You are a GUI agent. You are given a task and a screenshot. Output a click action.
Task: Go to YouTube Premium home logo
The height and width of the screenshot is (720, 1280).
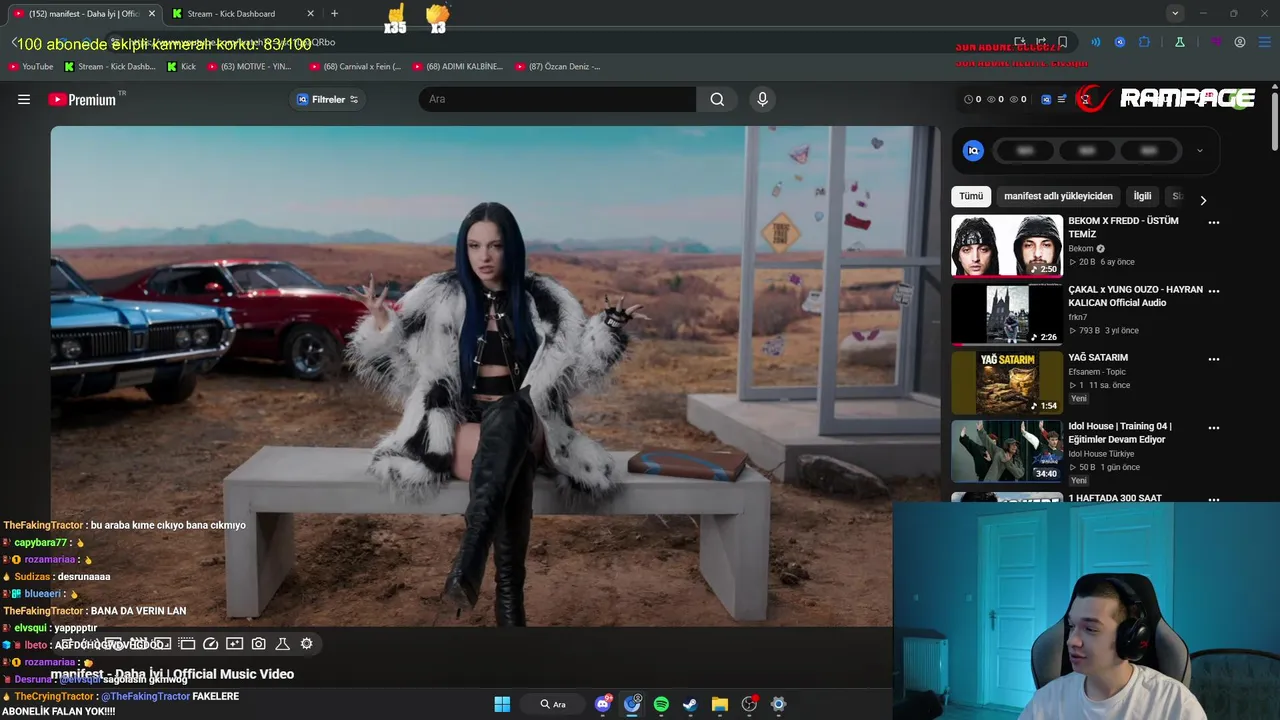click(x=82, y=99)
